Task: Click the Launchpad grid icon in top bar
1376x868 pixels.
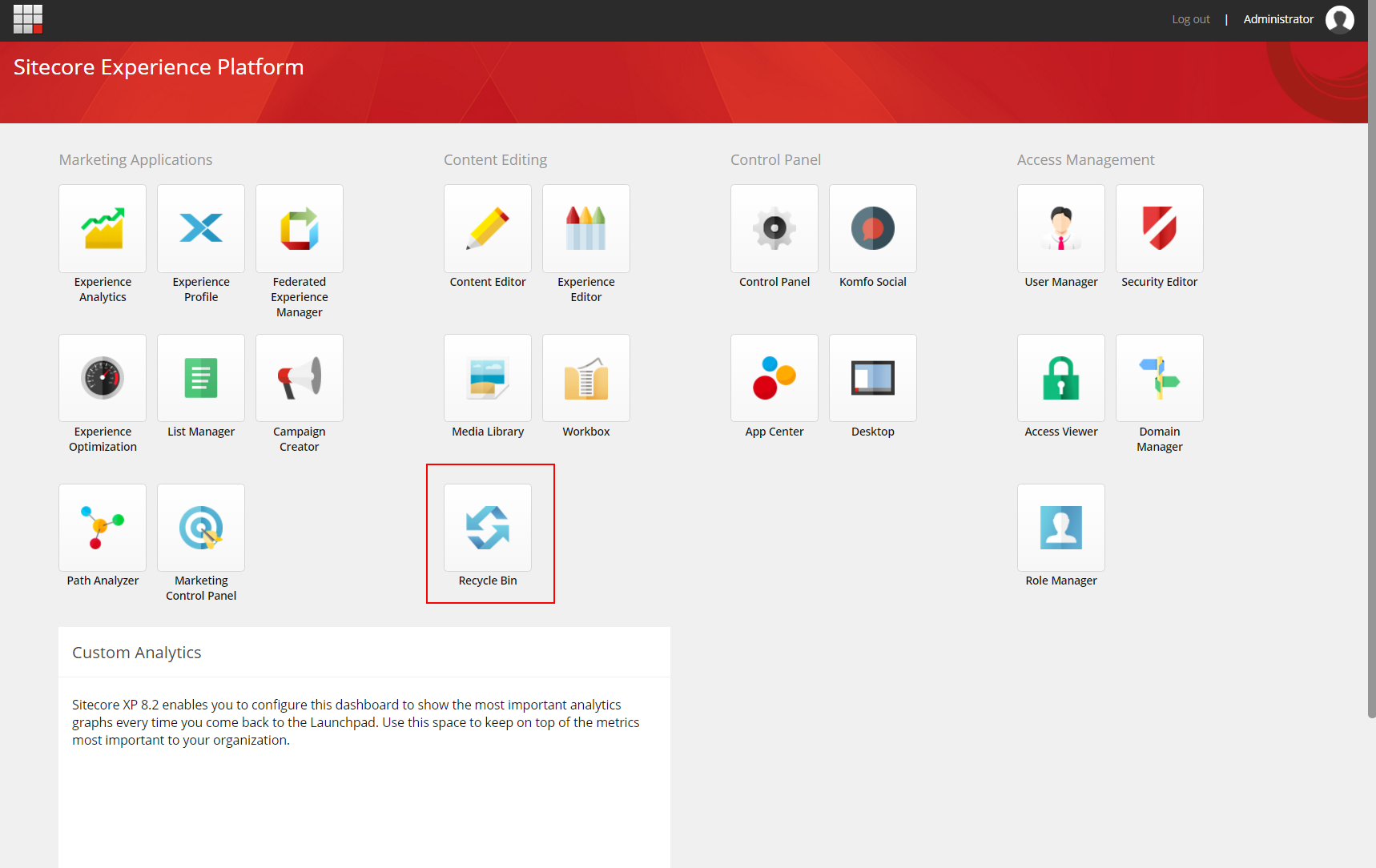Action: tap(28, 19)
